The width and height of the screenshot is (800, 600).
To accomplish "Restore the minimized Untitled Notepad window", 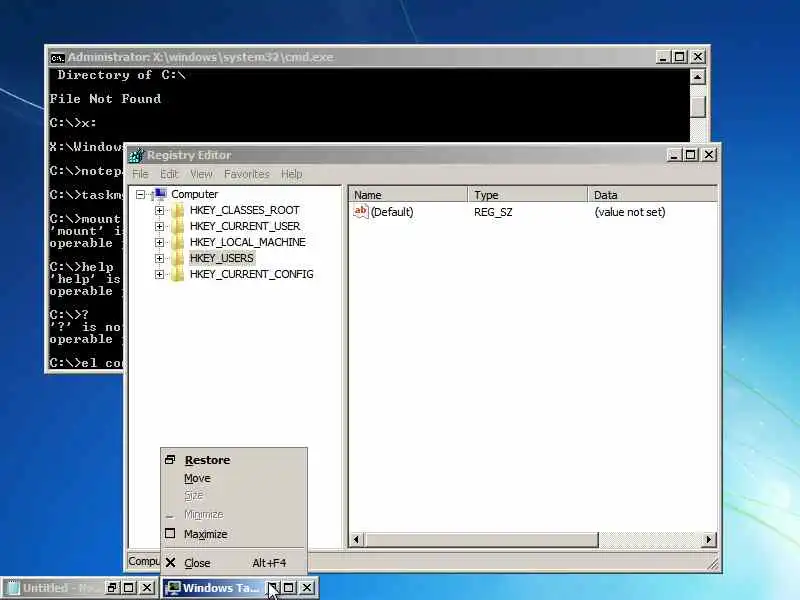I will [112, 588].
